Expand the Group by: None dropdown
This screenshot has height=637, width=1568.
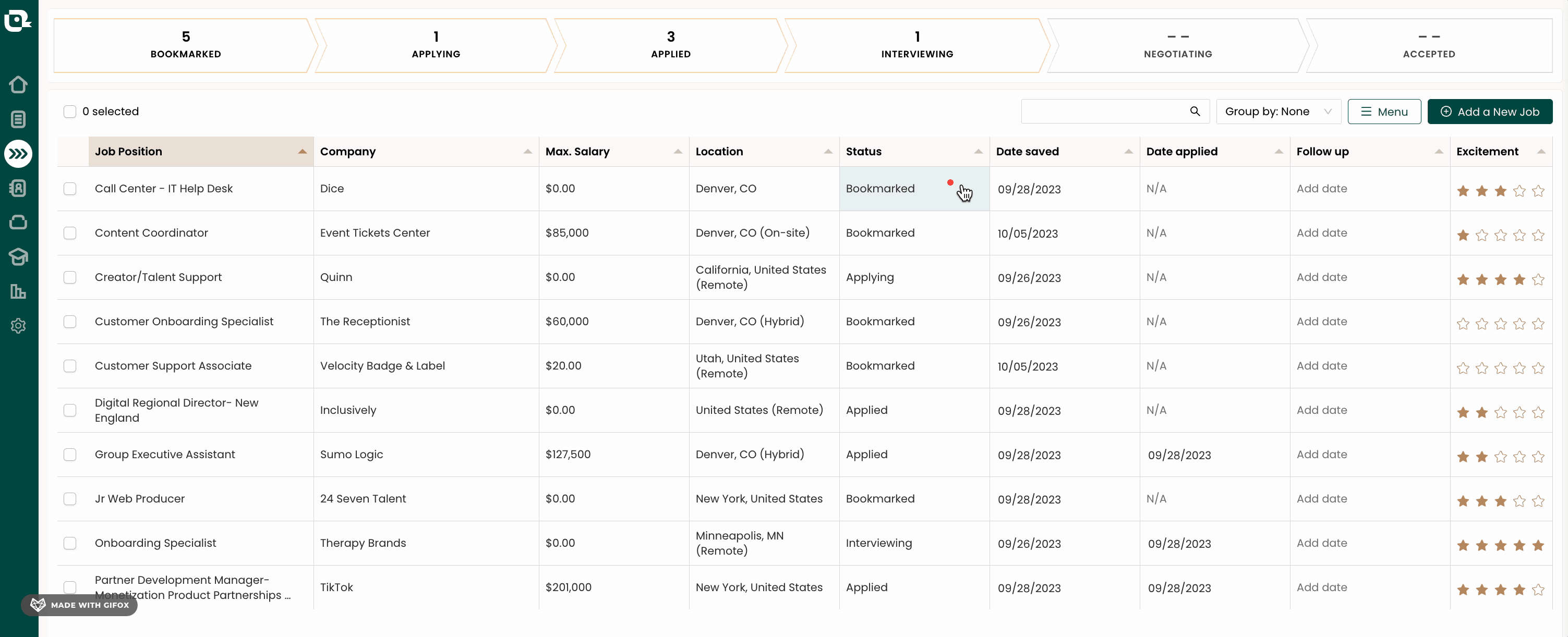tap(1277, 112)
